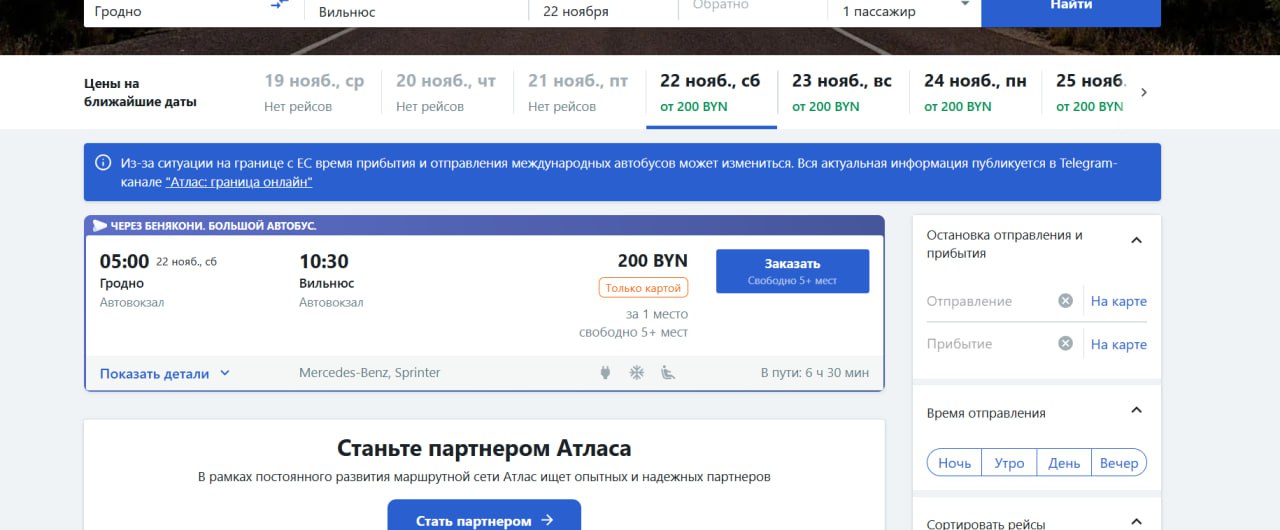Toggle the День departure time filter
Viewport: 1280px width, 530px height.
pyautogui.click(x=1064, y=463)
